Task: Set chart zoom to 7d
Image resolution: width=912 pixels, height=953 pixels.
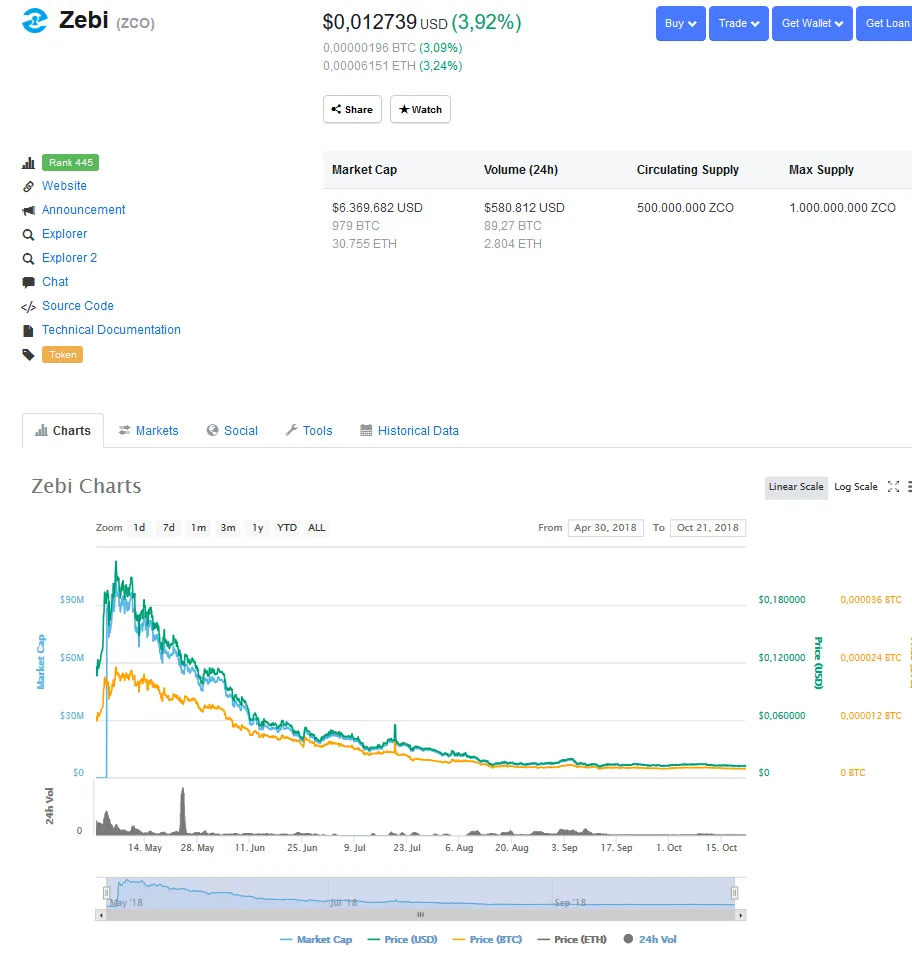Action: (168, 528)
